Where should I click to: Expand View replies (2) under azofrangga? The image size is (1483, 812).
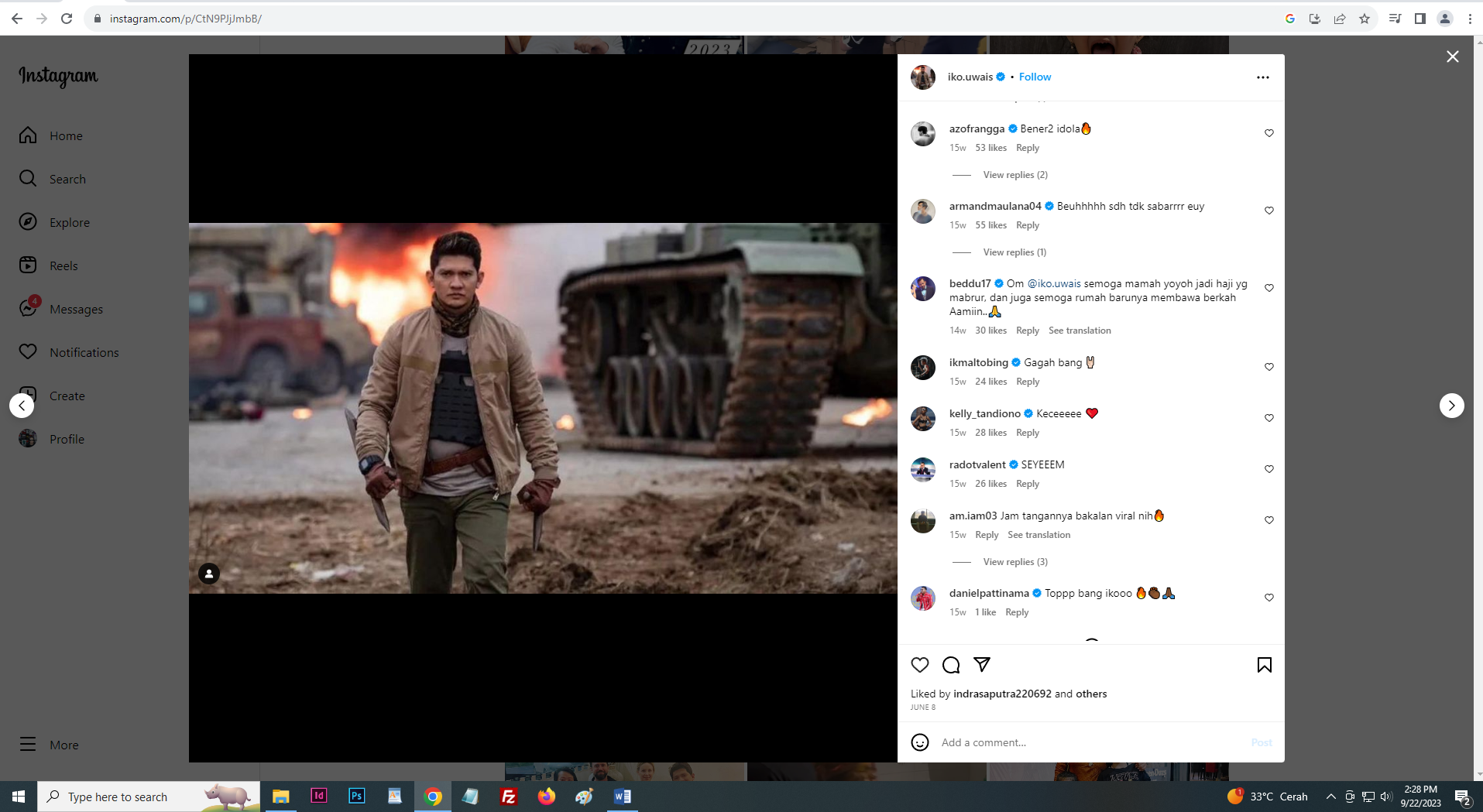pyautogui.click(x=1015, y=175)
